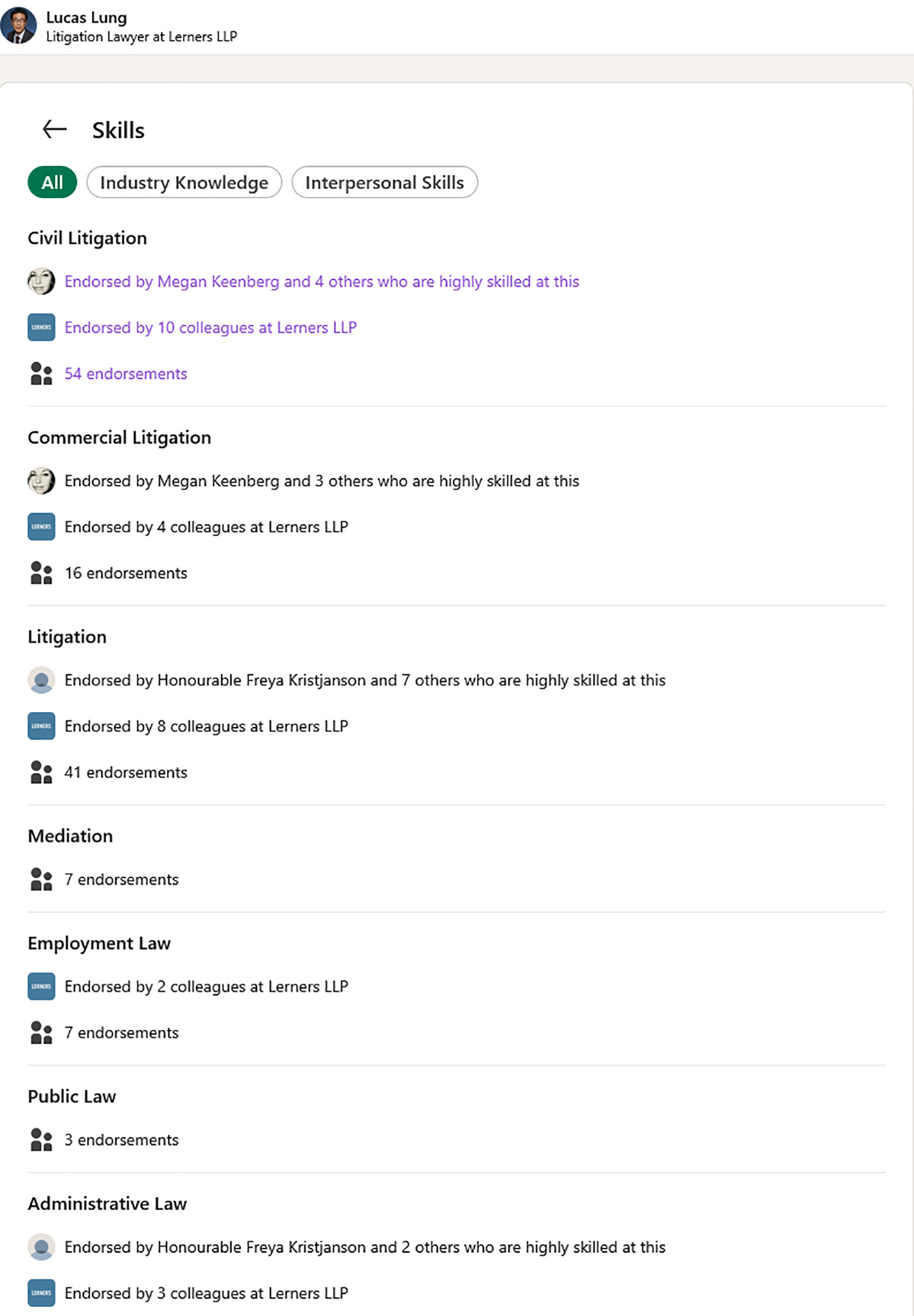Open Endorsed by 10 colleagues at Lerners LLP
914x1316 pixels.
[211, 327]
